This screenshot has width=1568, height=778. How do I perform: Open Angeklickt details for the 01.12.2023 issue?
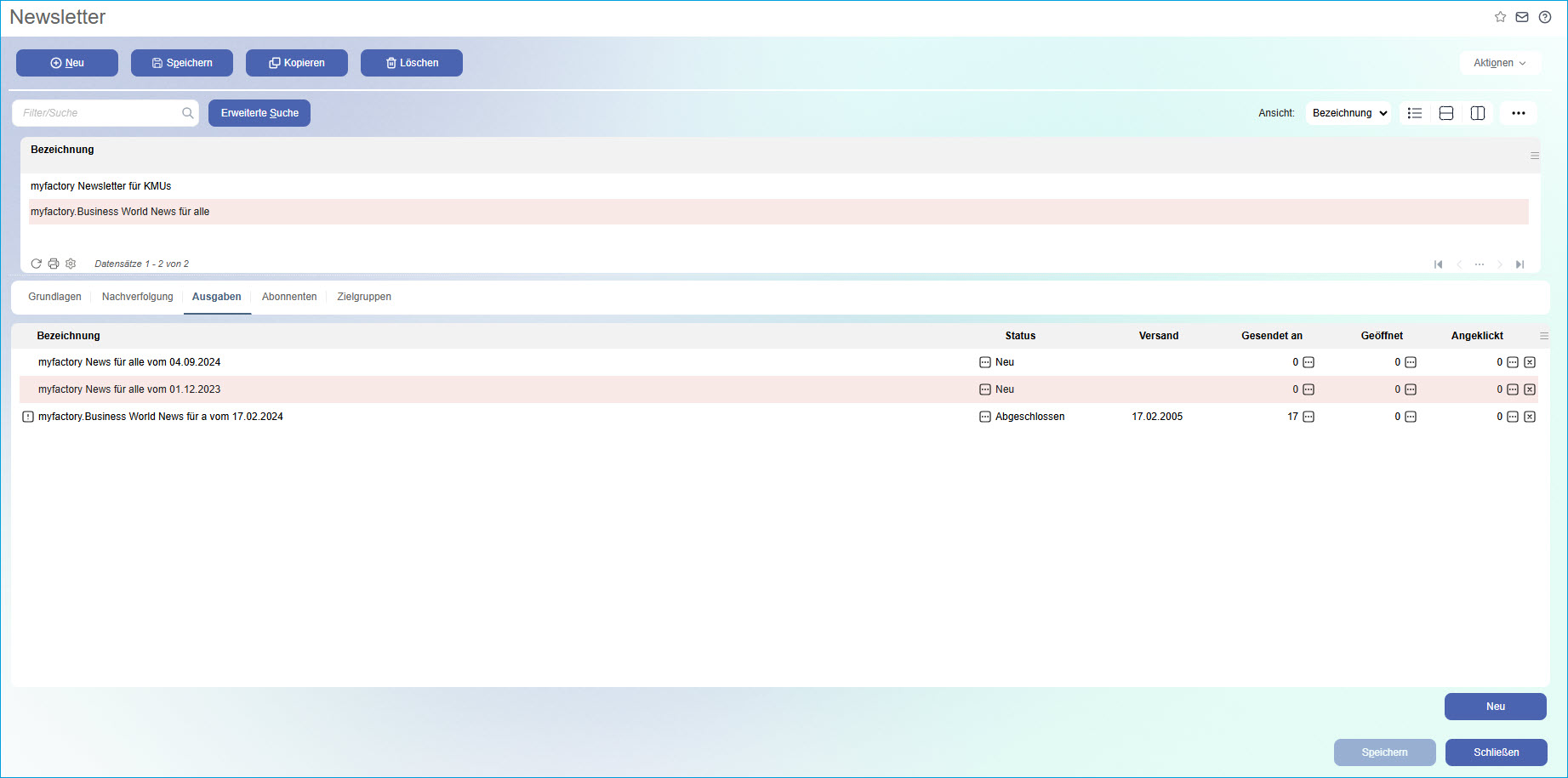(x=1513, y=389)
